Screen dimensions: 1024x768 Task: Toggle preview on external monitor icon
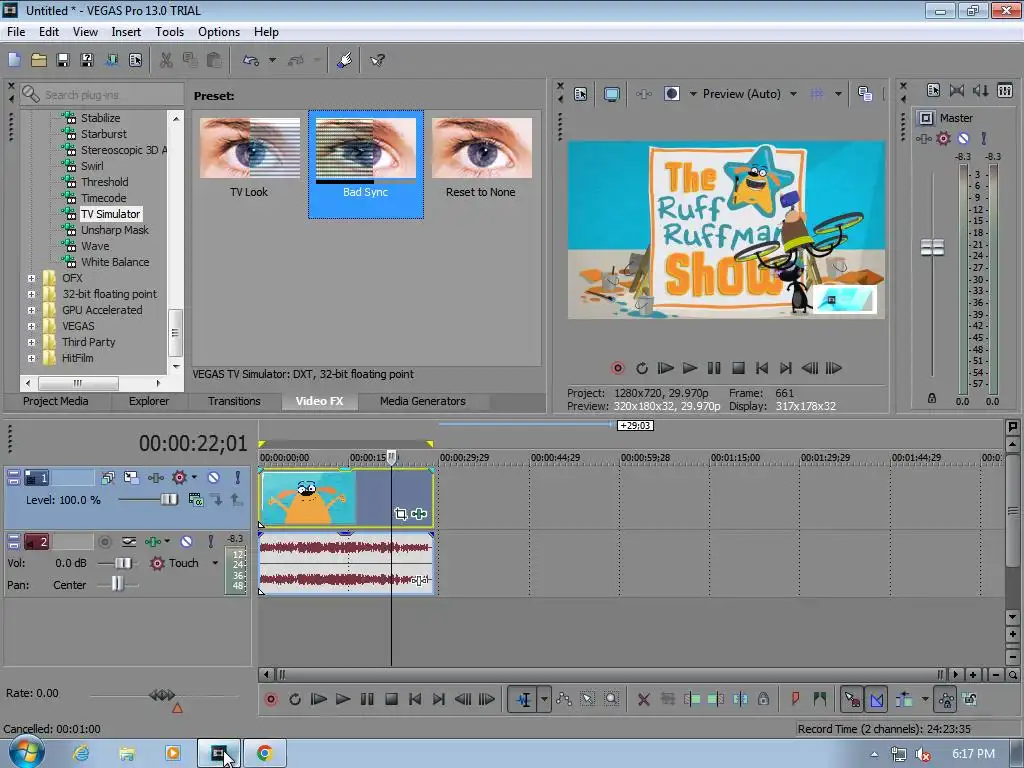(x=611, y=94)
